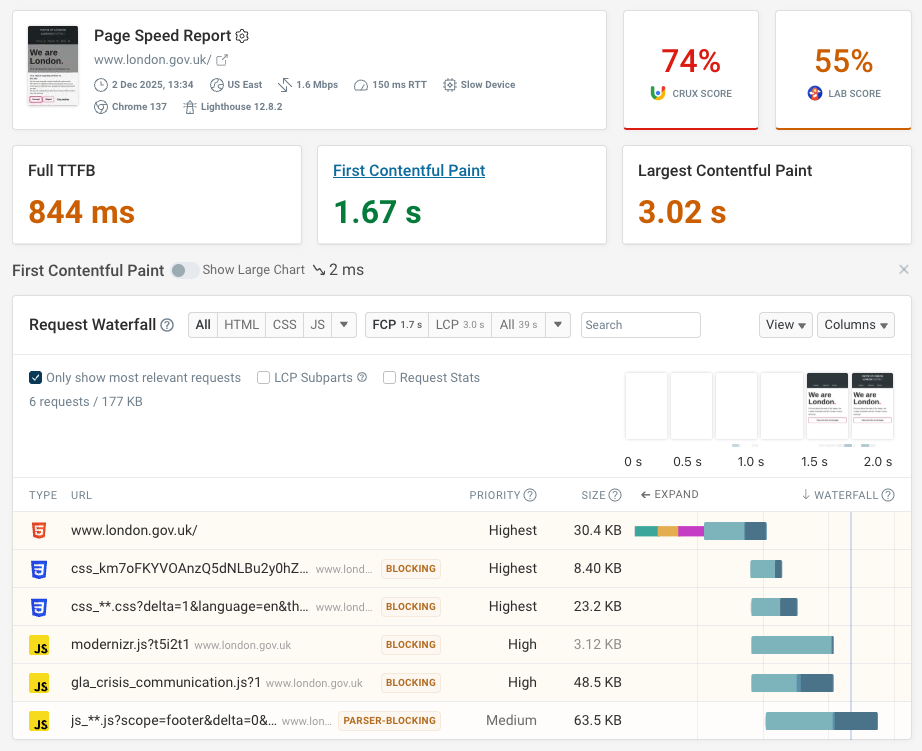
Task: Click the settings gear next to Page Speed Report
Action: point(242,36)
